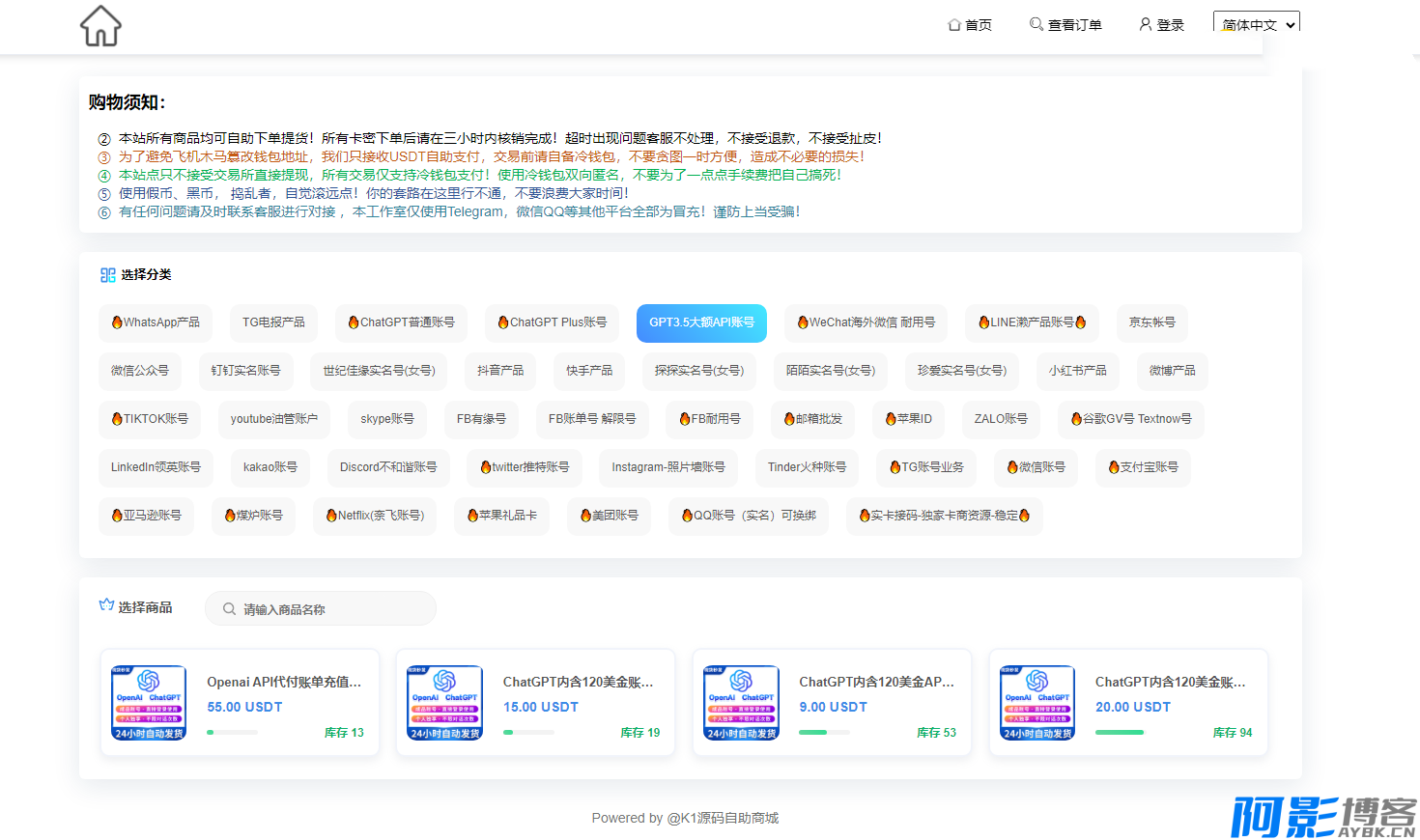Image resolution: width=1420 pixels, height=840 pixels.
Task: Select the LinkedIn领英账号 category
Action: pos(156,467)
